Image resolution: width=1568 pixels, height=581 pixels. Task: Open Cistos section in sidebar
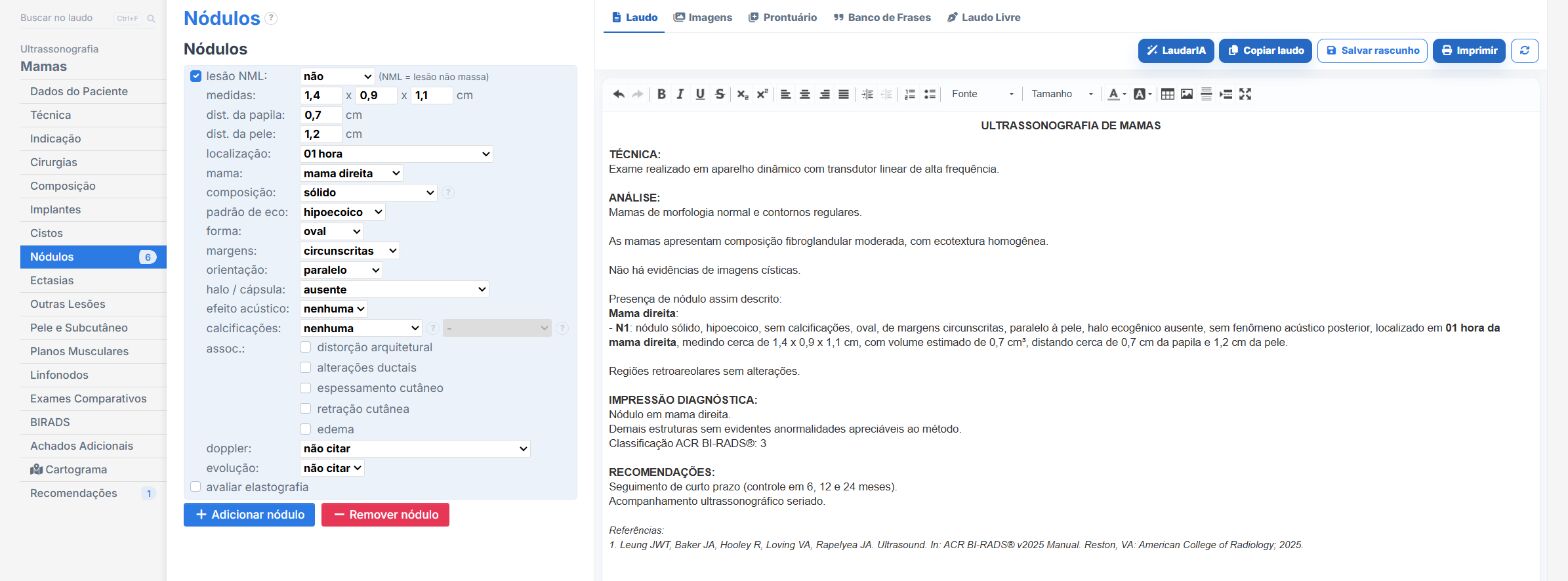click(x=93, y=233)
